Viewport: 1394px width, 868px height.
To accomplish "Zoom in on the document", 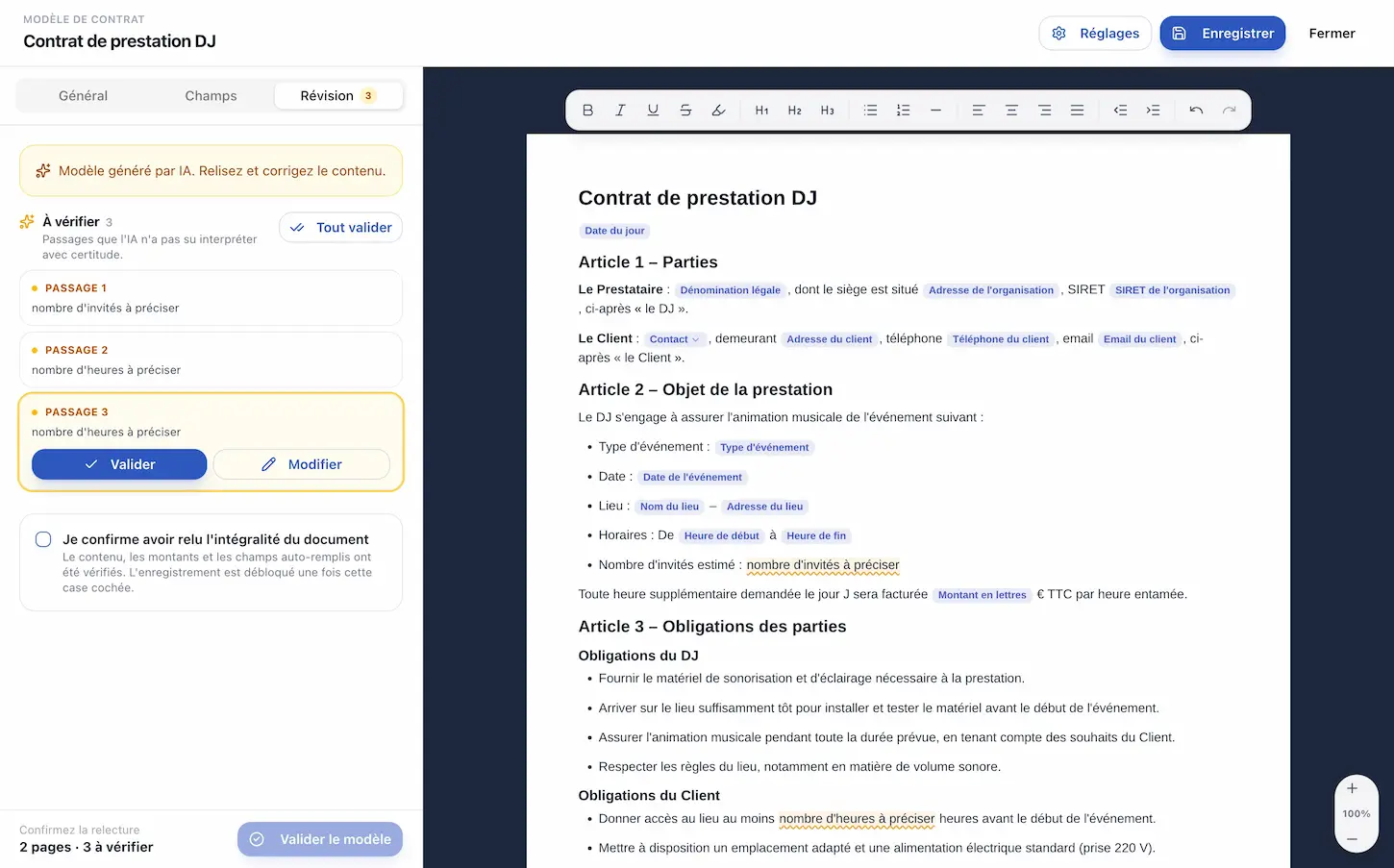I will (x=1352, y=789).
